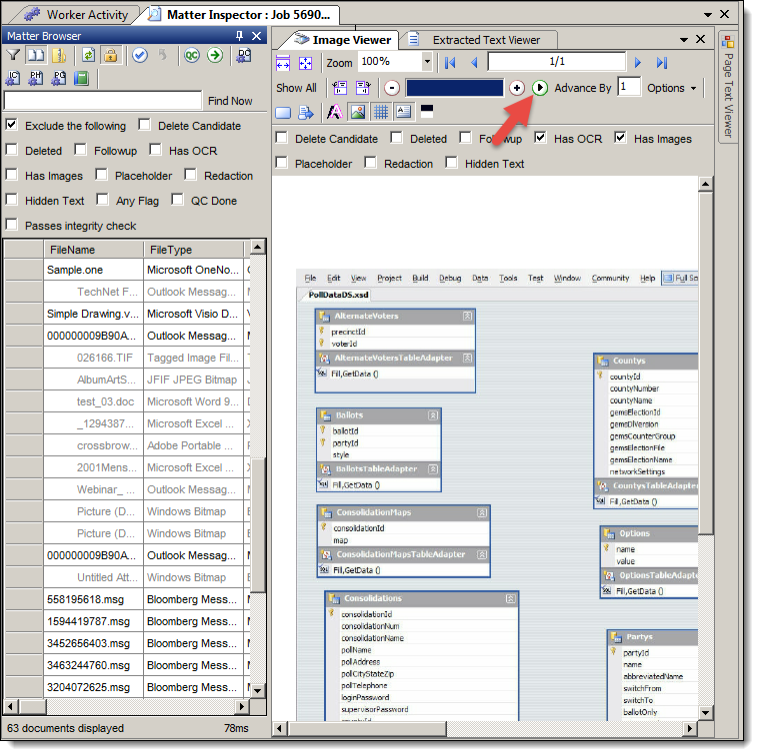Pin the Matter Browser panel
Image resolution: width=759 pixels, height=756 pixels.
click(239, 36)
